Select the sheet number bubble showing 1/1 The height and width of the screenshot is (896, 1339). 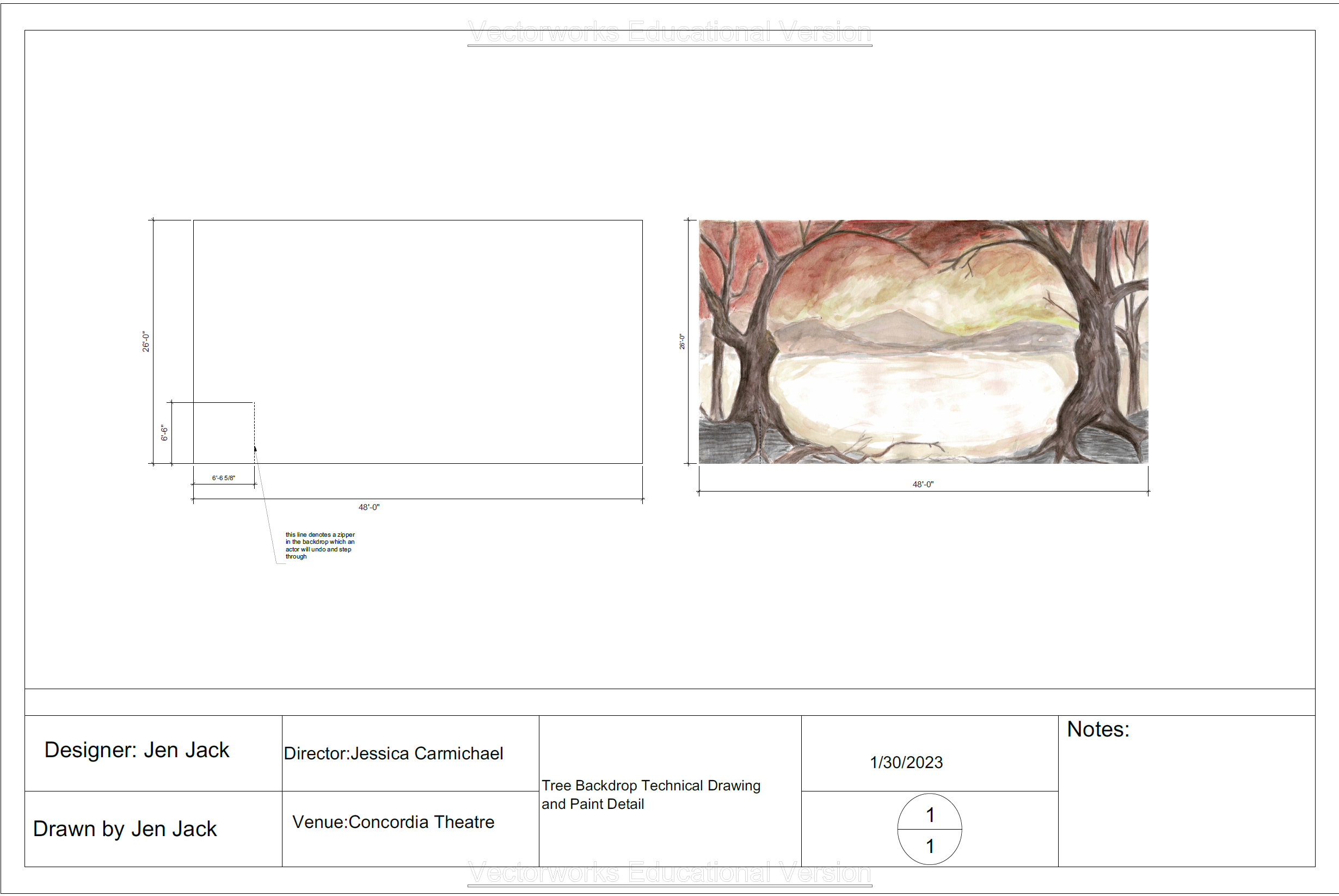coord(930,829)
